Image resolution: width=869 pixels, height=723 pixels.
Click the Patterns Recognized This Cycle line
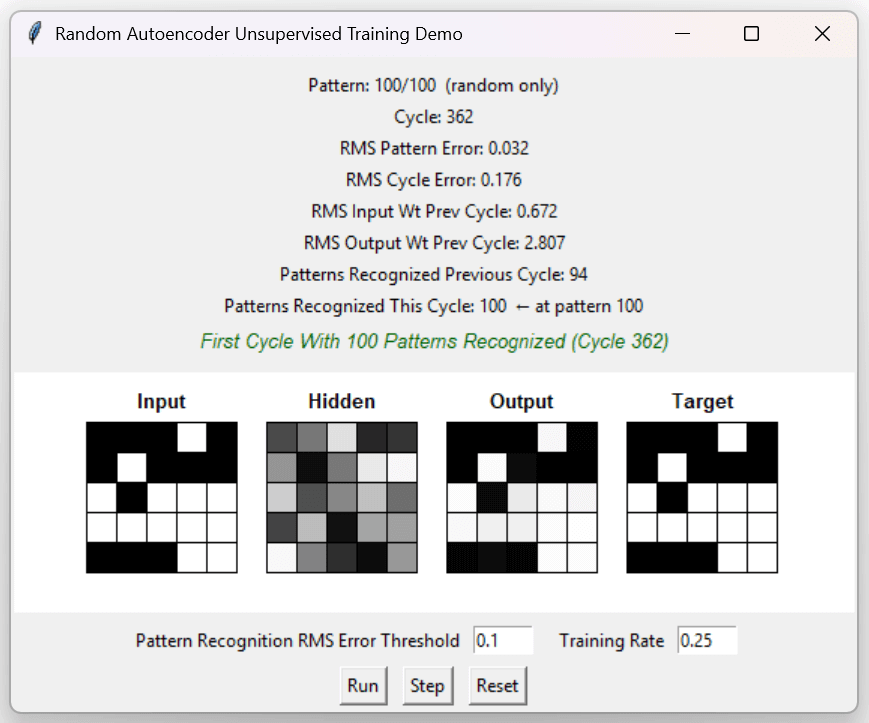(433, 306)
